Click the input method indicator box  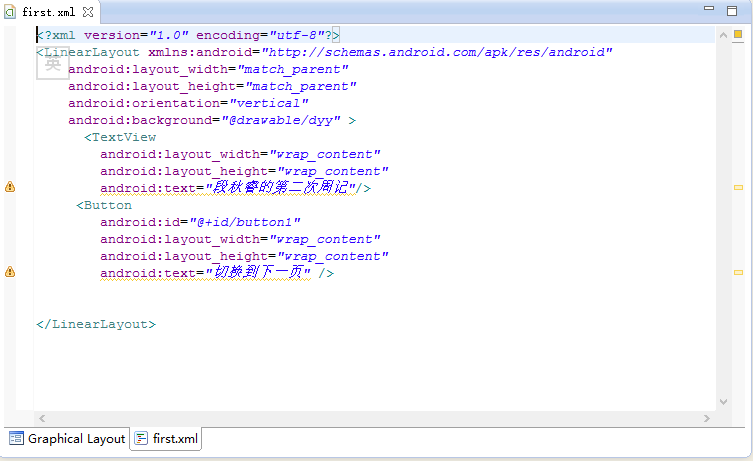[53, 63]
